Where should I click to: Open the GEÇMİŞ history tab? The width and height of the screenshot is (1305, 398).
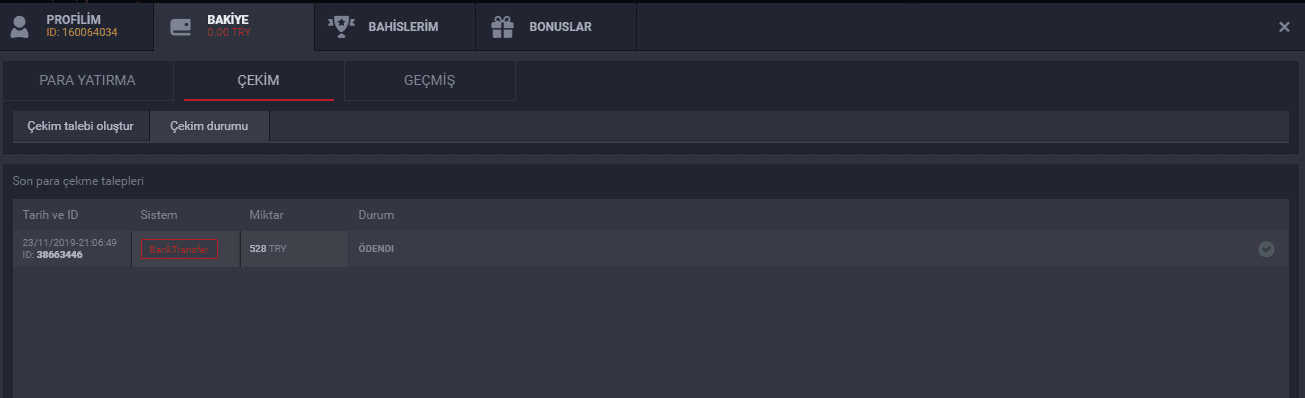pos(430,81)
